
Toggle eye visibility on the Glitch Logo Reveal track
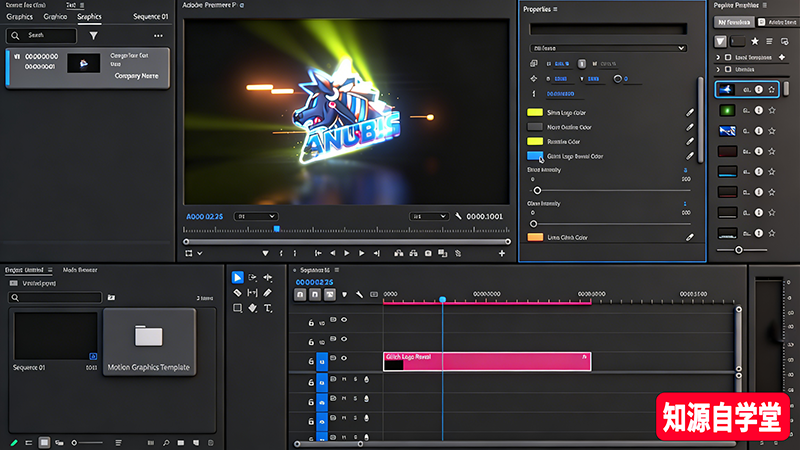point(344,359)
